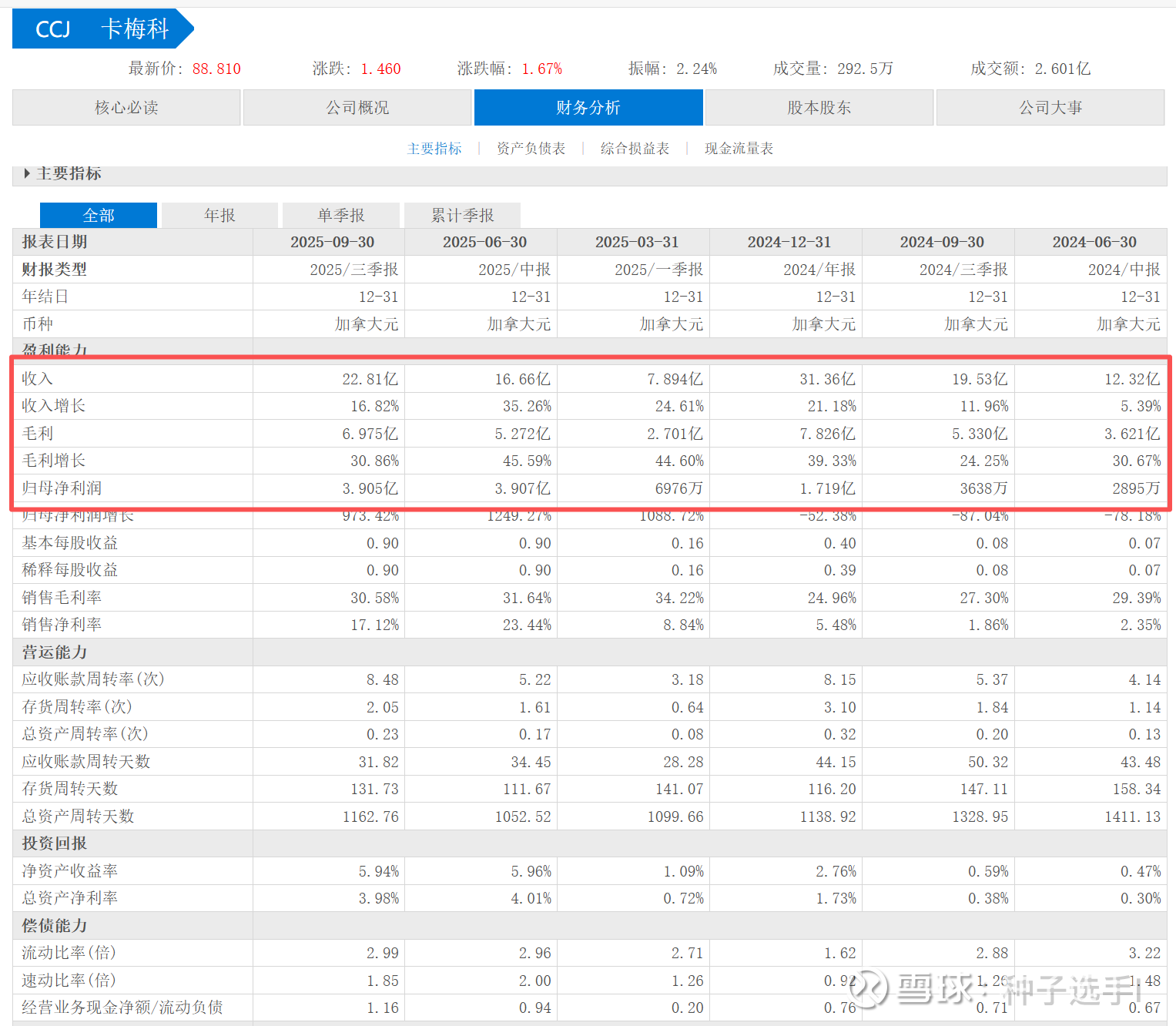Filter reports by 年报
The height and width of the screenshot is (1026, 1176).
[x=219, y=215]
